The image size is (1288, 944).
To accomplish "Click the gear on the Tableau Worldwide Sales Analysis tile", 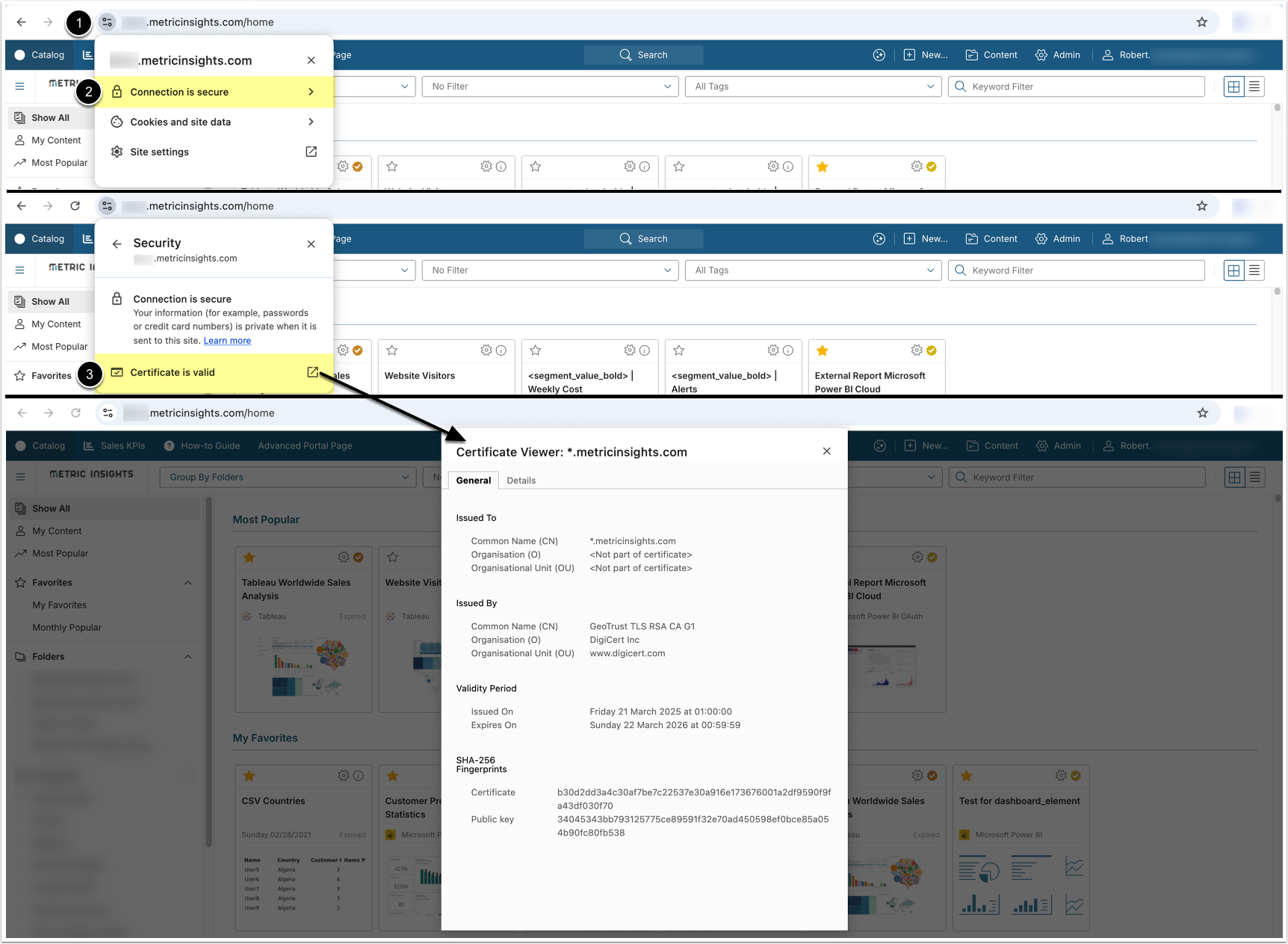I will [x=344, y=558].
